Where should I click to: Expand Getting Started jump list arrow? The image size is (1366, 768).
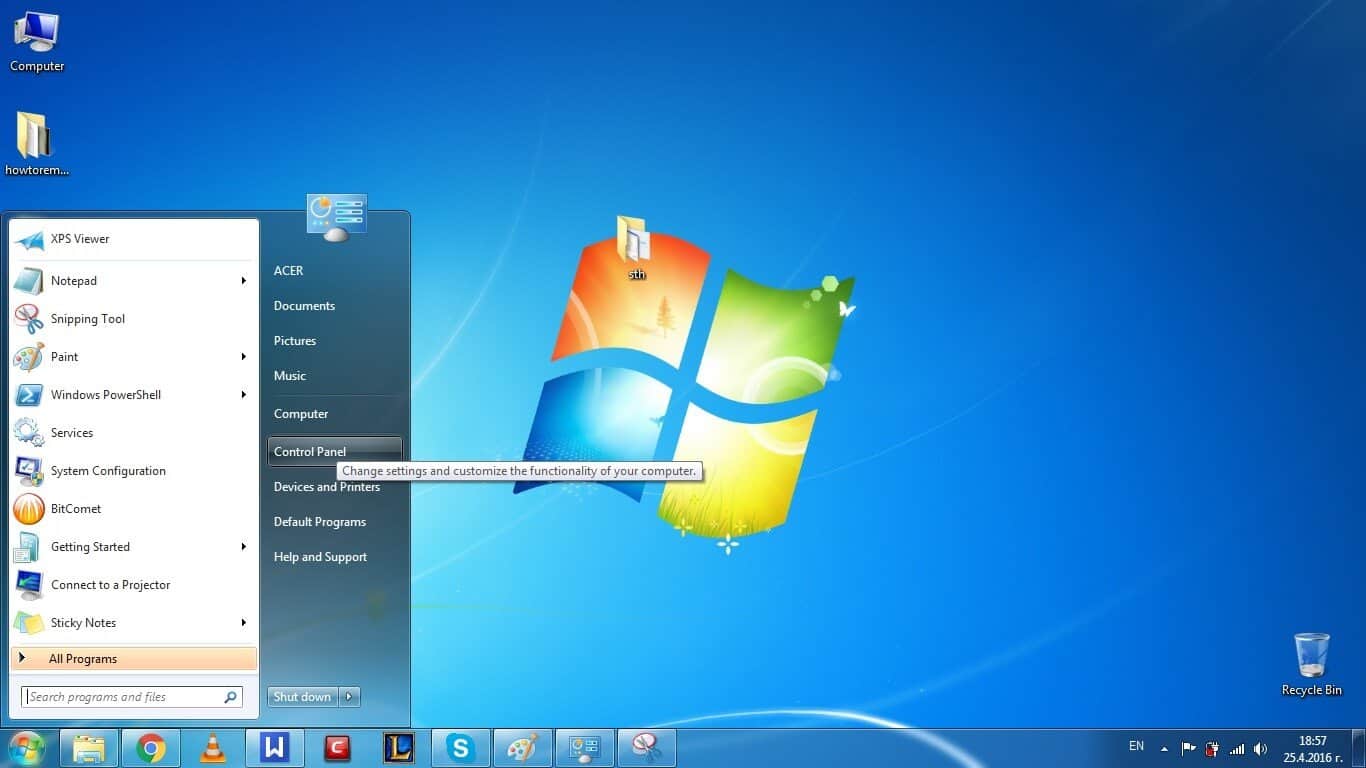click(x=244, y=547)
